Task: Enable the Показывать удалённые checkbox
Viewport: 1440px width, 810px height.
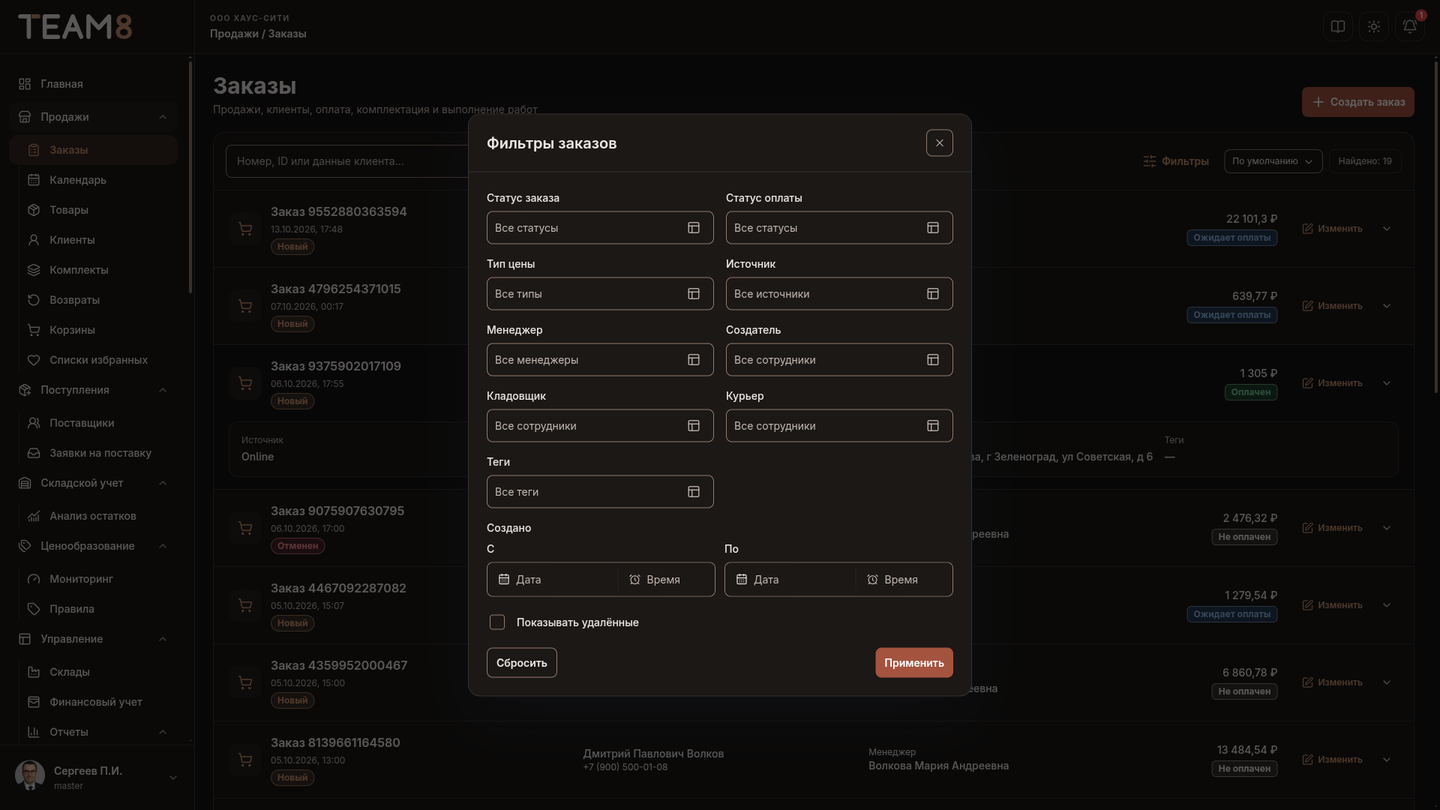Action: click(x=497, y=622)
